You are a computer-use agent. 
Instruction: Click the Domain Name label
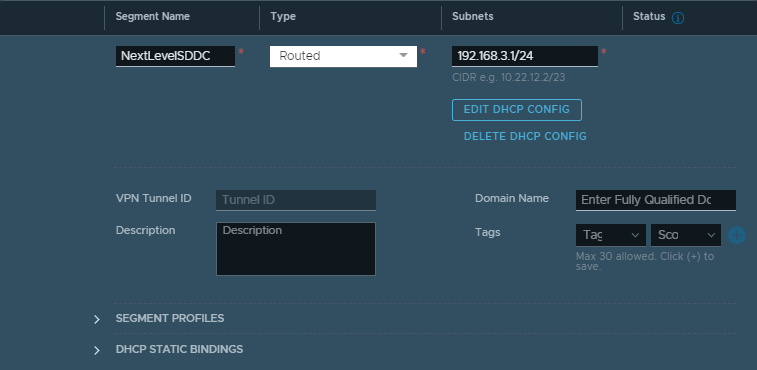pos(512,199)
